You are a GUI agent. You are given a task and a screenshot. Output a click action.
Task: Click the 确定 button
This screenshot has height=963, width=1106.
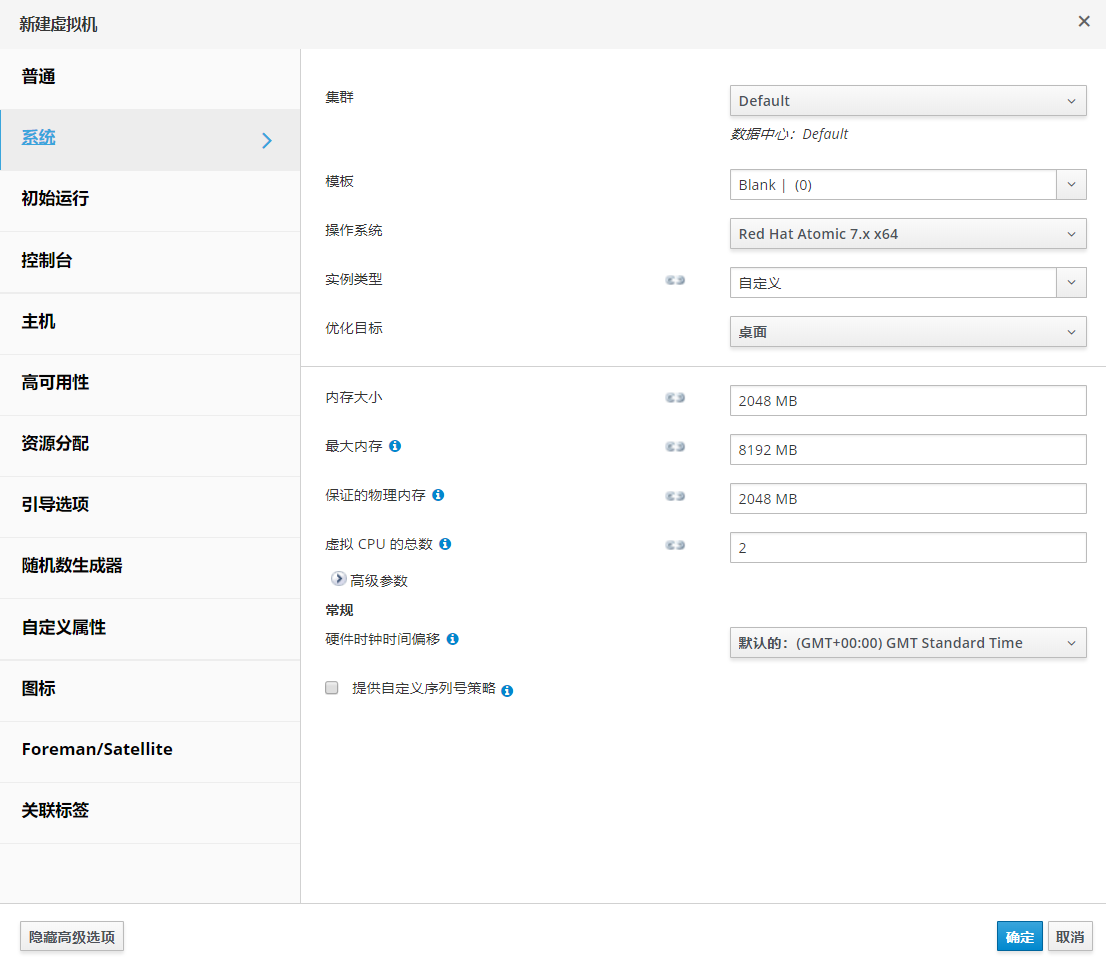[x=1019, y=936]
